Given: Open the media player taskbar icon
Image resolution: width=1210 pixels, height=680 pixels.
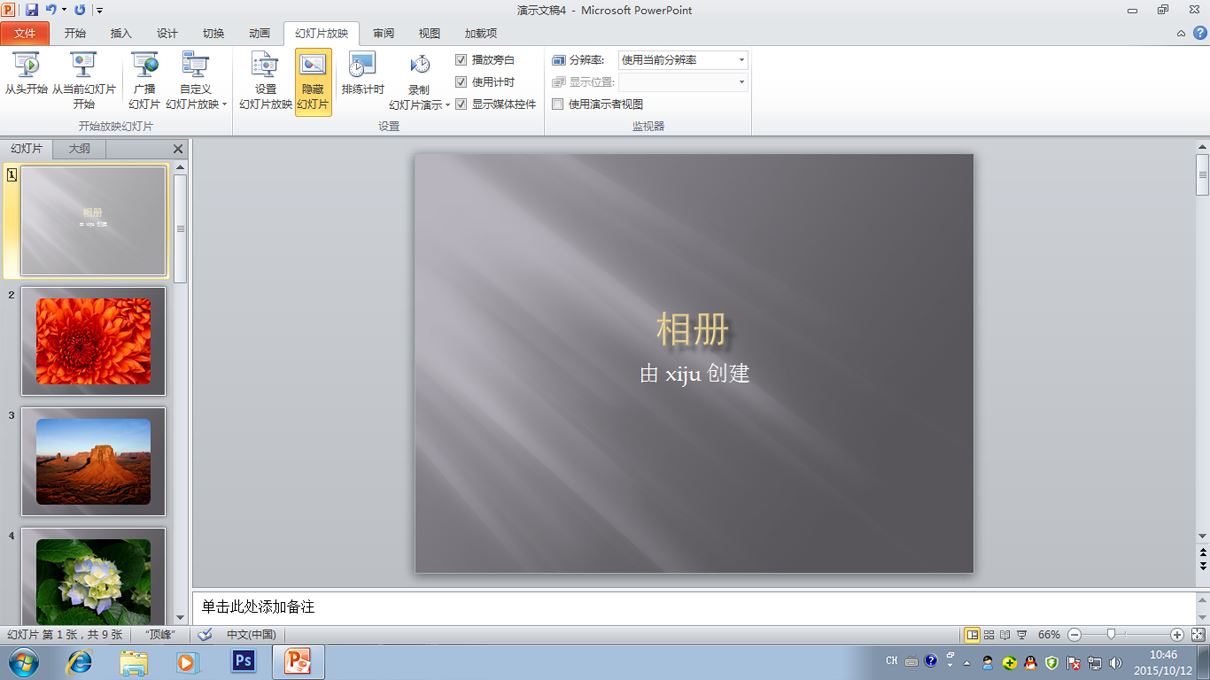Looking at the screenshot, I should pos(187,661).
